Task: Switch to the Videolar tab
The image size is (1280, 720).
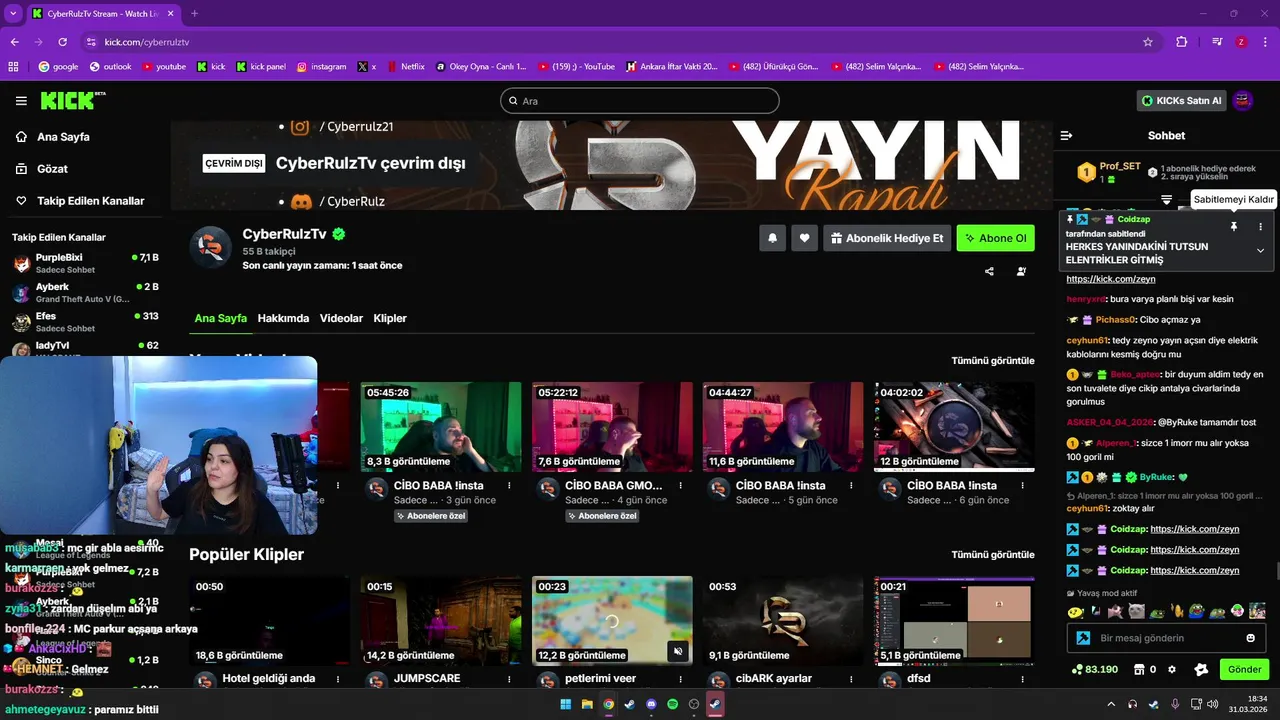Action: 341,318
